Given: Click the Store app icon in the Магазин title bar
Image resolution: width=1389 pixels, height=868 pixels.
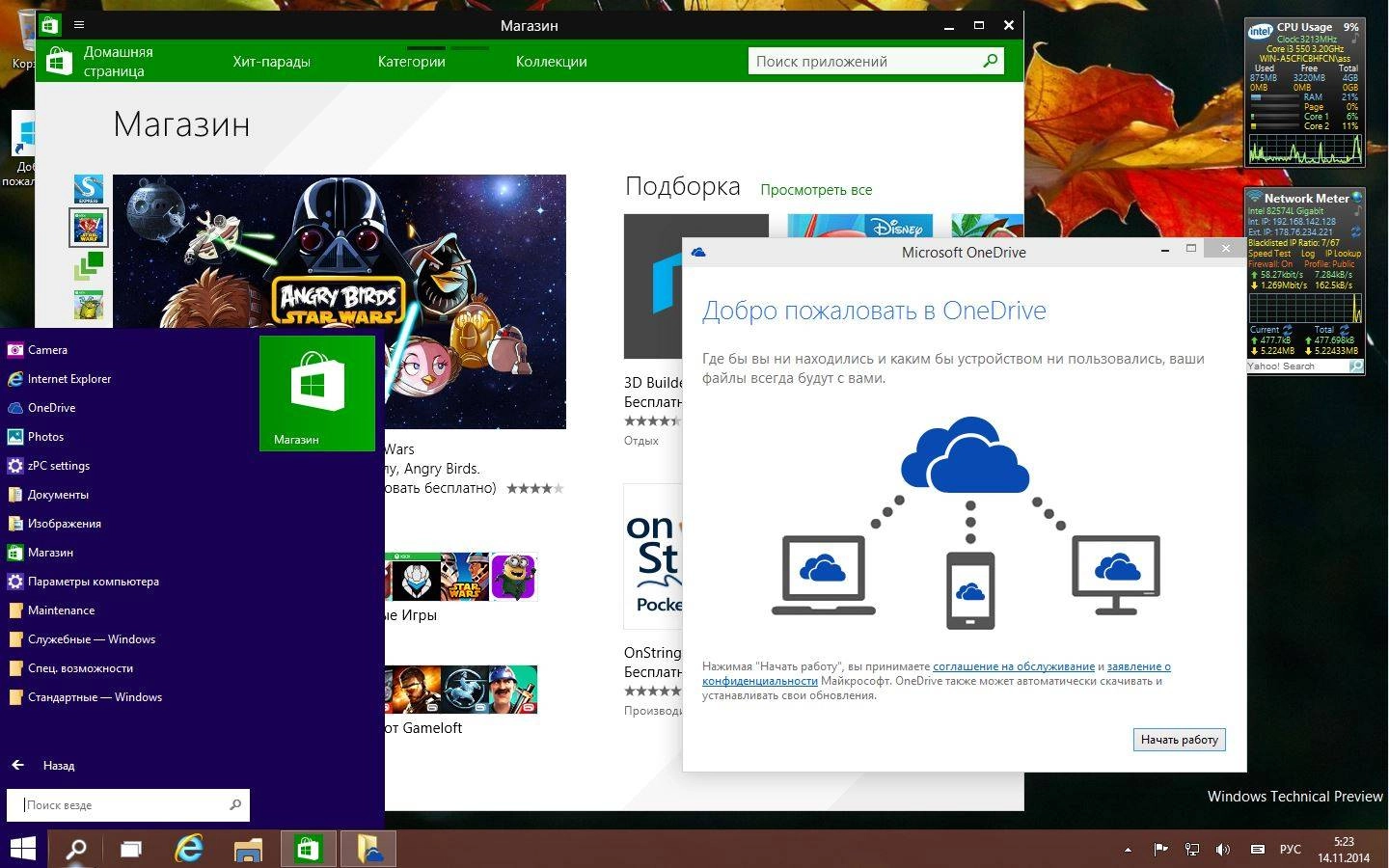Looking at the screenshot, I should [x=49, y=25].
